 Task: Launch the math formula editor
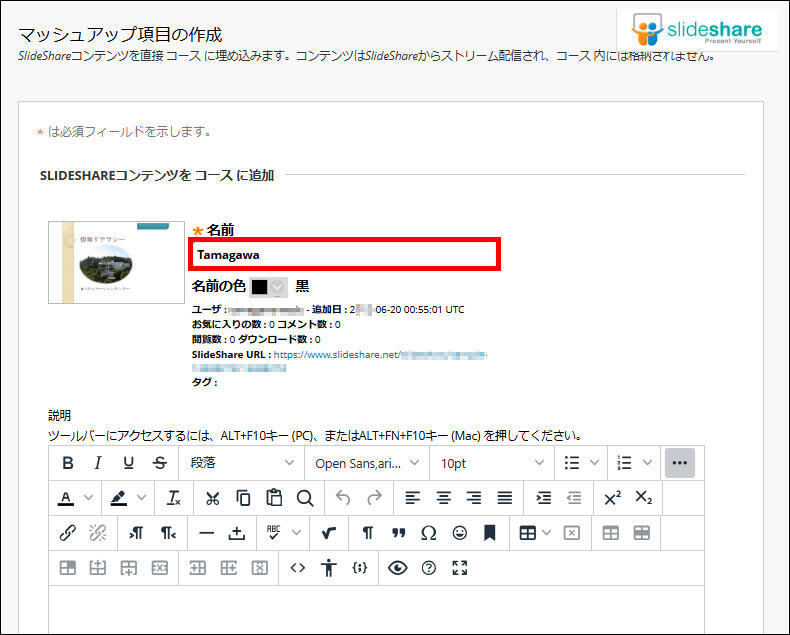[328, 533]
